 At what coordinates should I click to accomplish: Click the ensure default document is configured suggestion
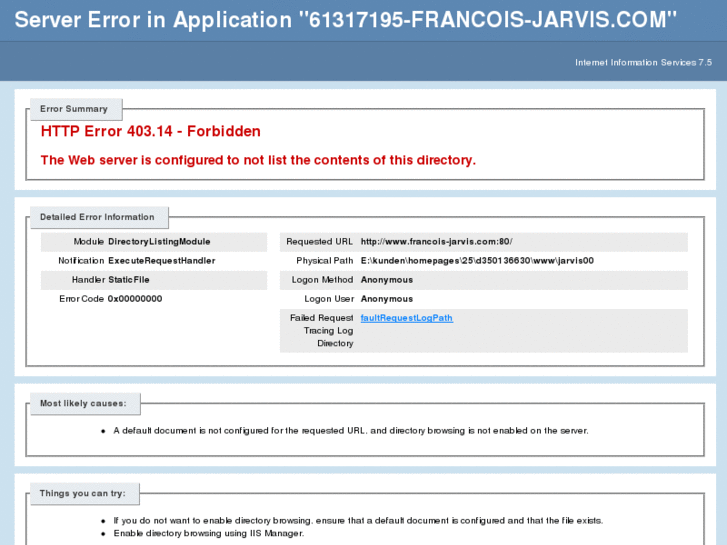pyautogui.click(x=358, y=521)
